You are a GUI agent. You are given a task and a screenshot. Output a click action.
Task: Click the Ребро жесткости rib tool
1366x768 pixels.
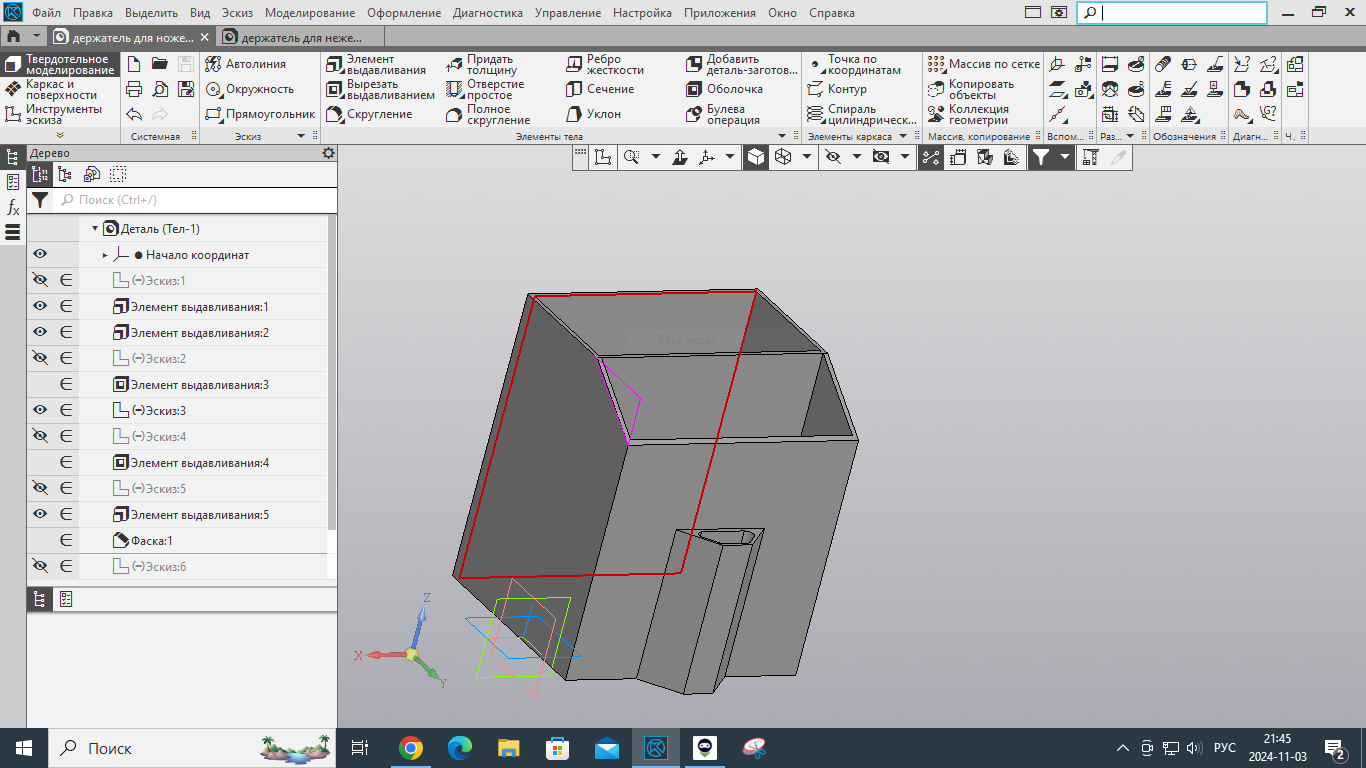pyautogui.click(x=604, y=64)
